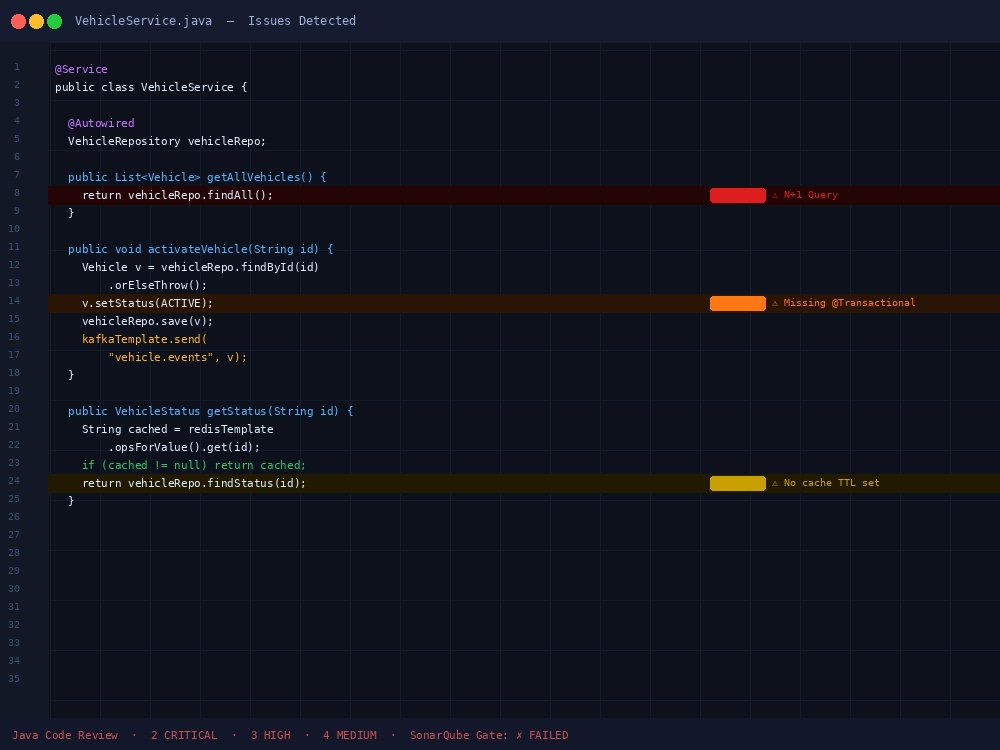
Task: Click 'String cached = redisTemplate' line
Action: [x=177, y=429]
